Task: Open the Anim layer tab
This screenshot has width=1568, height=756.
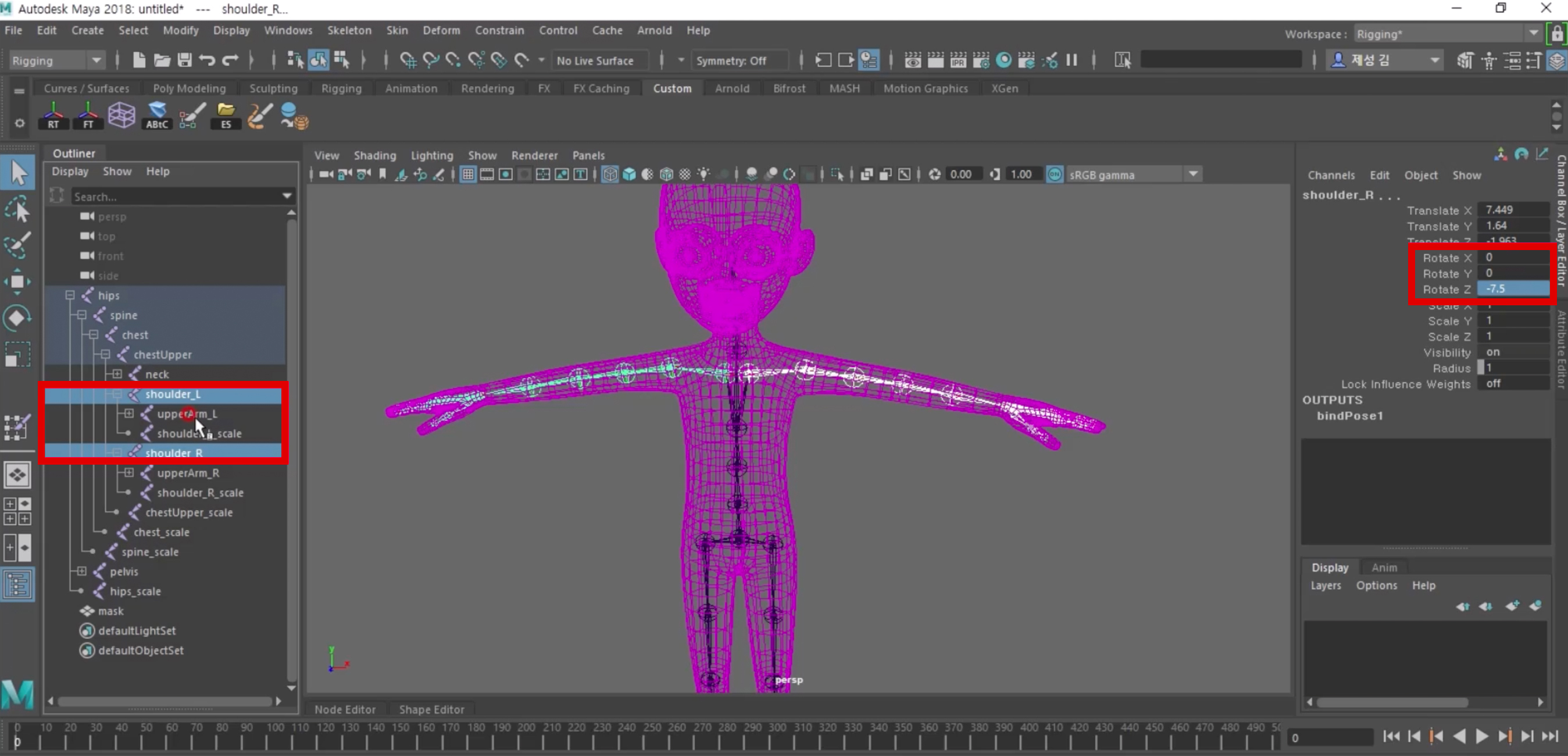Action: pyautogui.click(x=1384, y=568)
